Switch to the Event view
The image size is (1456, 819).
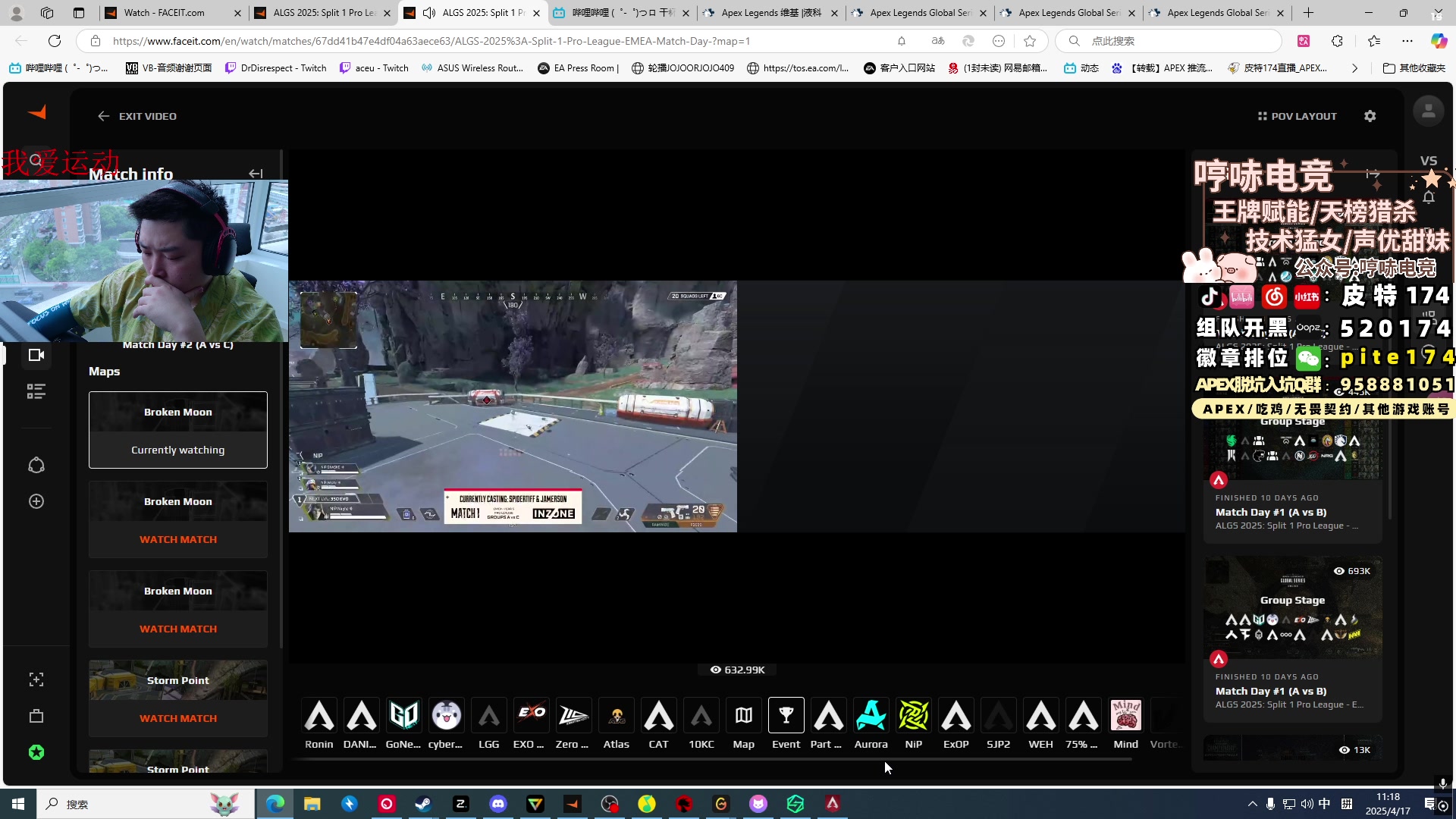click(x=786, y=723)
